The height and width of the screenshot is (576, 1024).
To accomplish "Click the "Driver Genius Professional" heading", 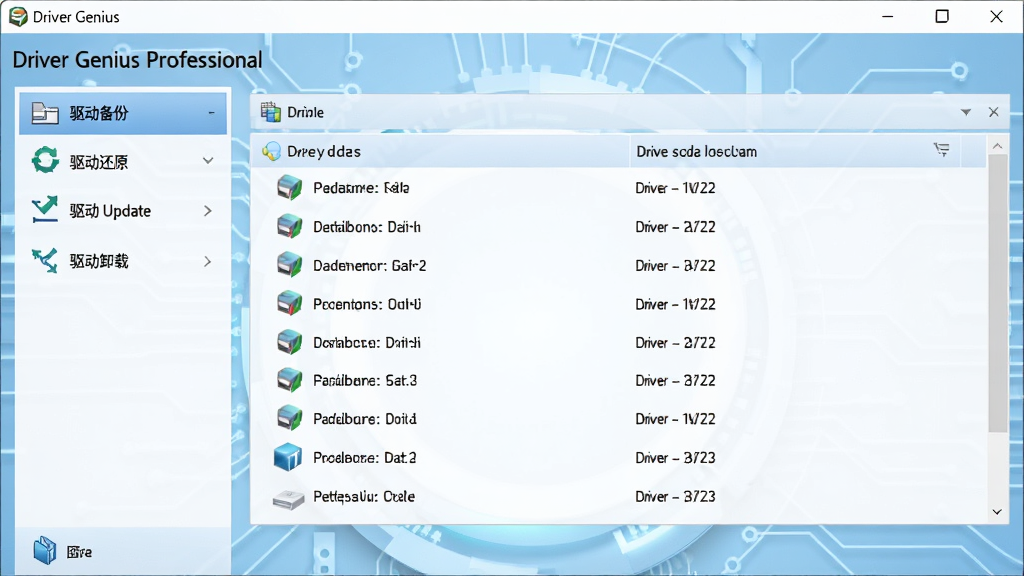I will point(137,60).
